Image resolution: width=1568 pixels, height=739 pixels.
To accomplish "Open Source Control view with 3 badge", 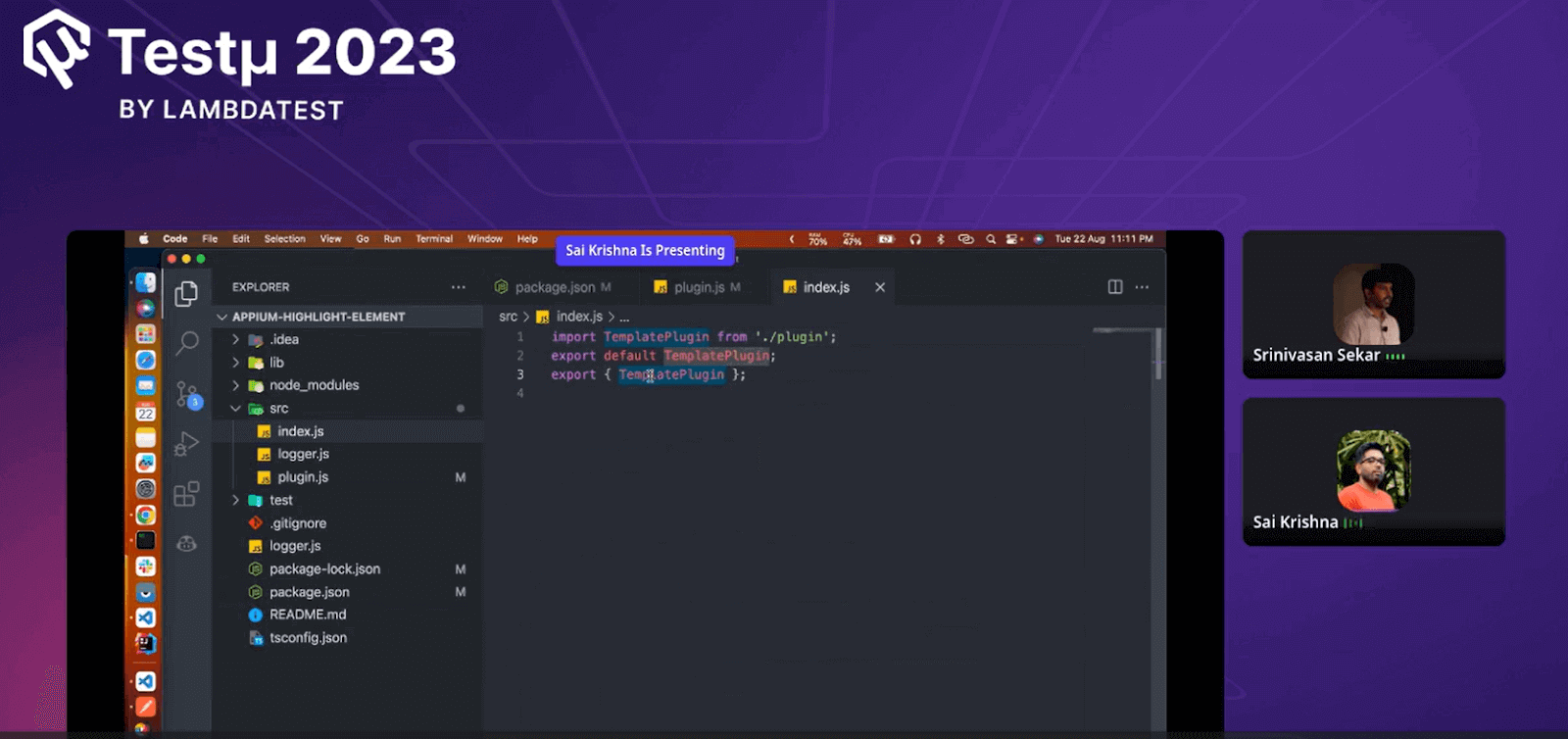I will point(186,394).
